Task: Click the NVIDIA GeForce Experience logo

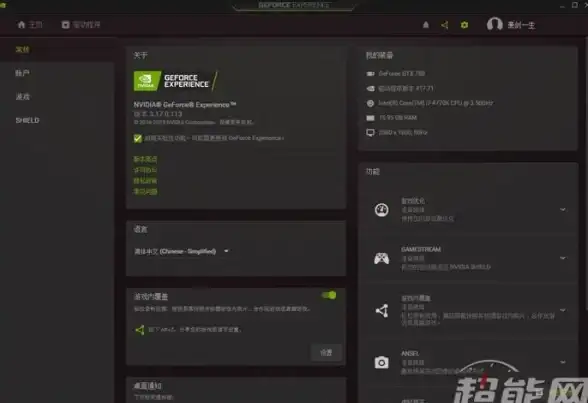Action: (176, 81)
